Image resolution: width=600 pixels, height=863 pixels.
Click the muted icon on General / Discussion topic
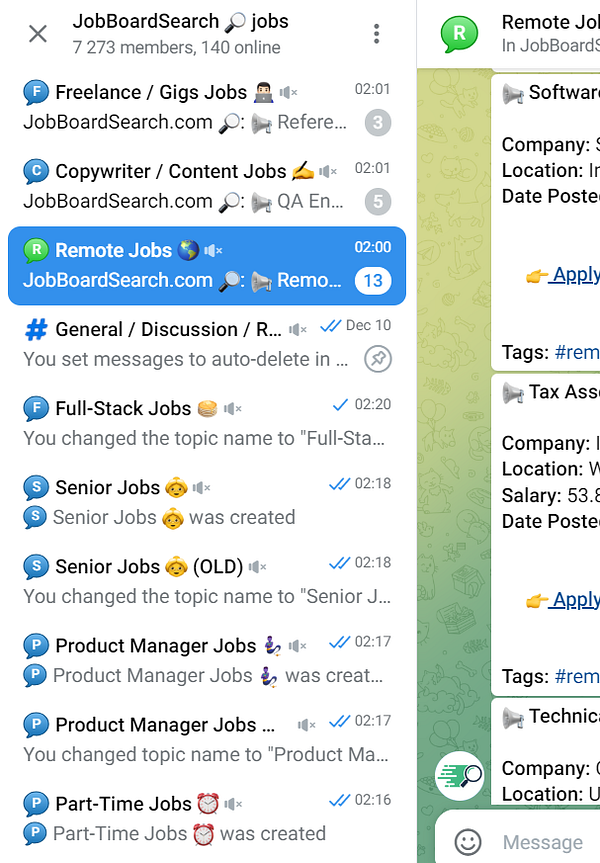pyautogui.click(x=297, y=330)
